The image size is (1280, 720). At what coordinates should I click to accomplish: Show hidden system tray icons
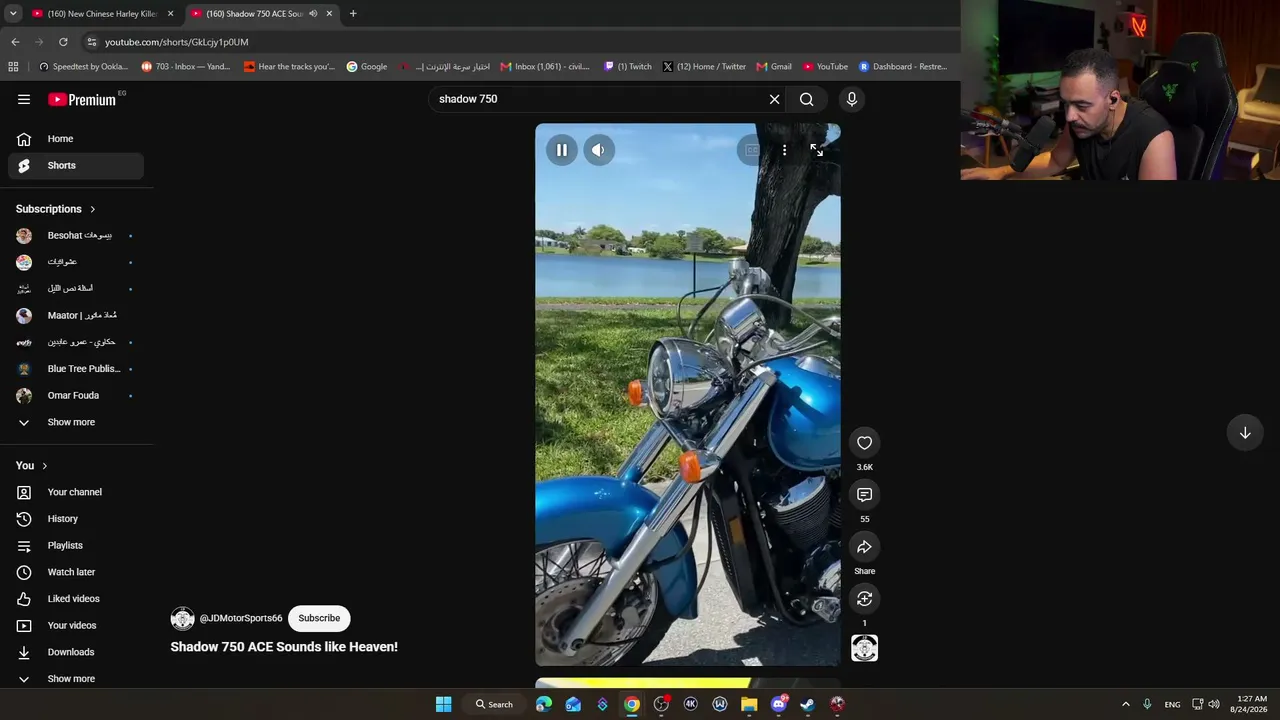point(1125,704)
